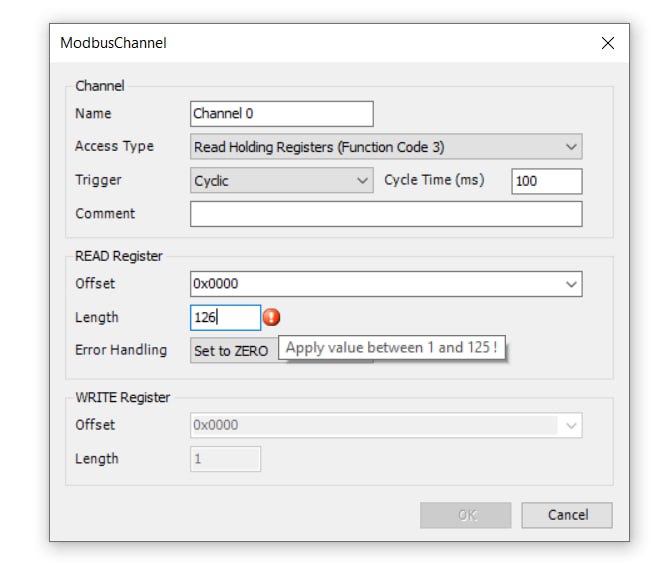Click the WRITE Register Offset dropdown arrow
Screen dimensions: 655x565
click(x=571, y=425)
